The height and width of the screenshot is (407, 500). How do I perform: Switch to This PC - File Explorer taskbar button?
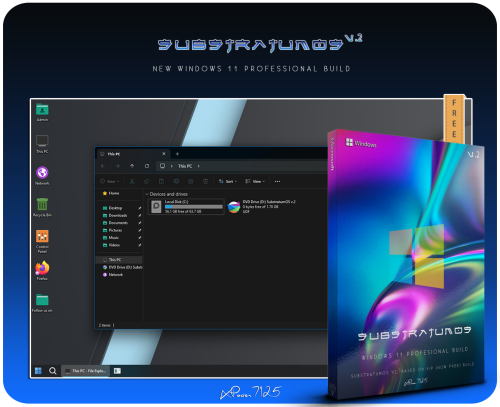[x=86, y=371]
